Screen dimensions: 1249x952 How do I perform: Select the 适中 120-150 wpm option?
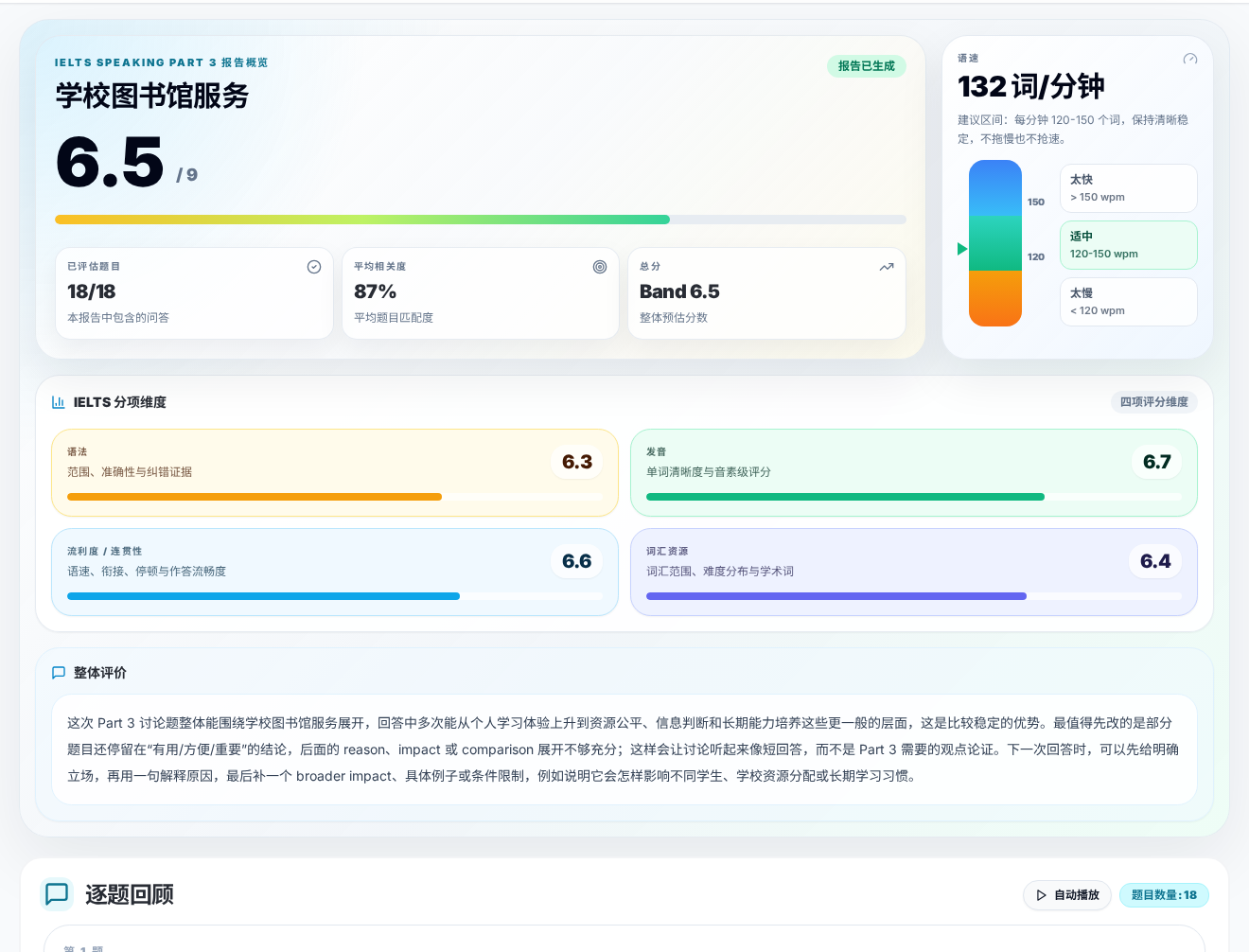[x=1128, y=245]
